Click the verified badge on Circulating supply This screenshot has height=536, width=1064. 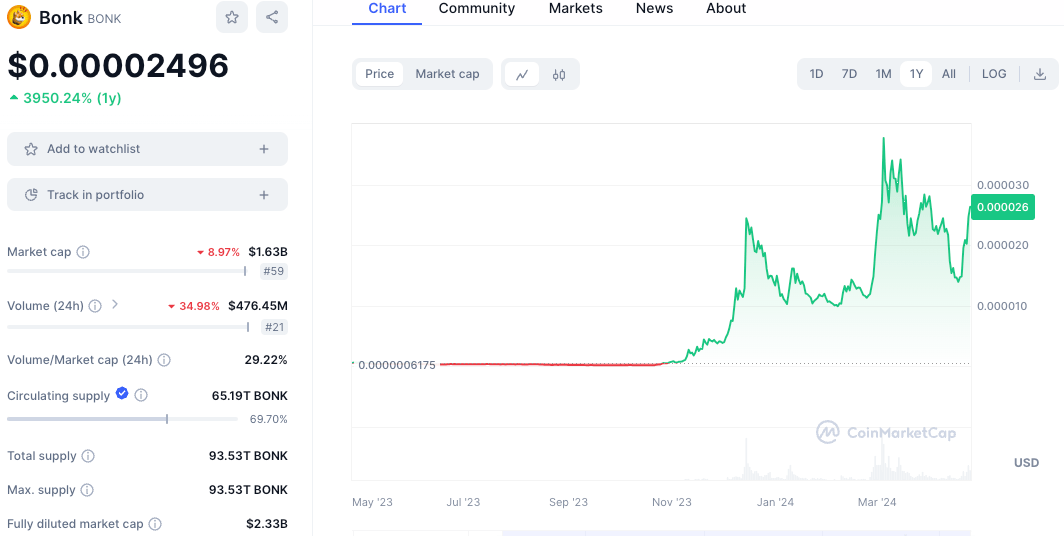coord(122,393)
